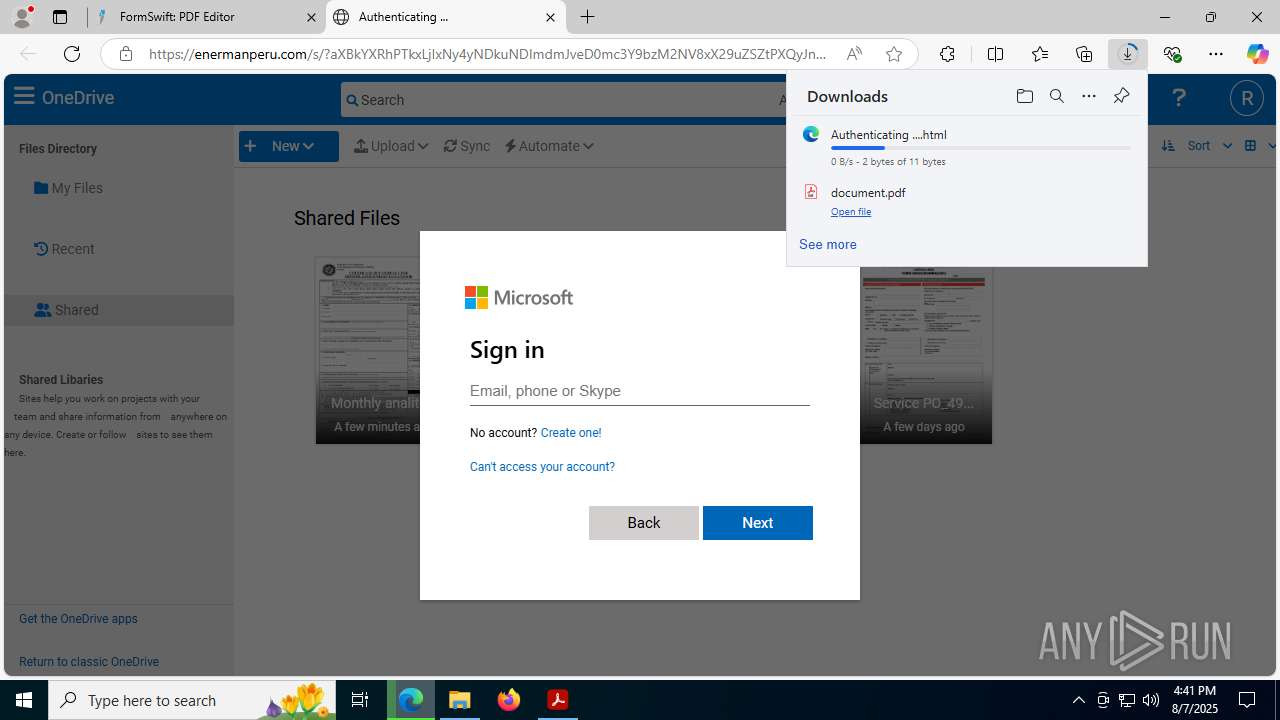This screenshot has width=1280, height=720.
Task: Open Task View on taskbar
Action: 360,700
